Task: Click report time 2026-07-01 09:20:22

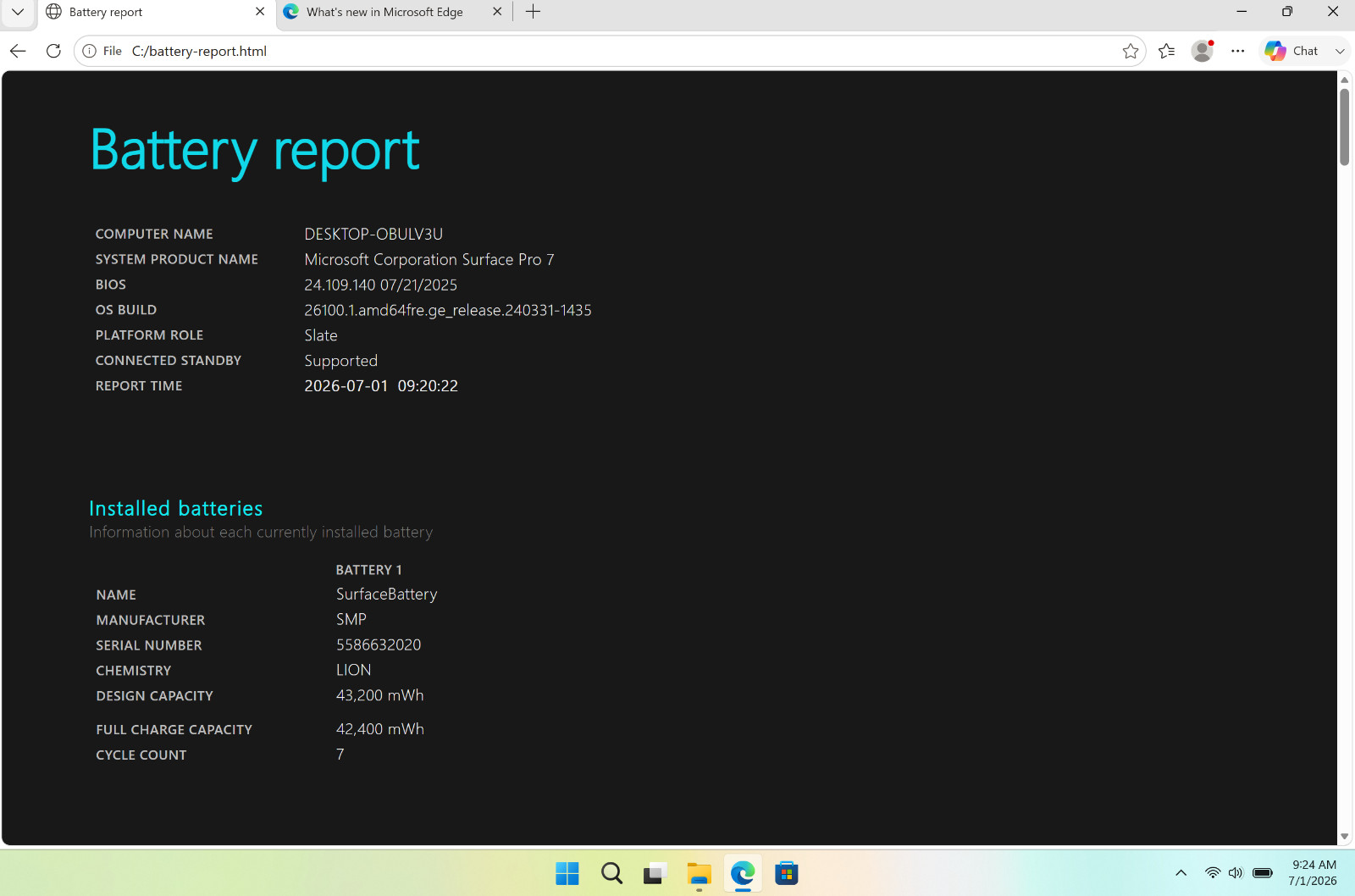Action: click(x=381, y=386)
